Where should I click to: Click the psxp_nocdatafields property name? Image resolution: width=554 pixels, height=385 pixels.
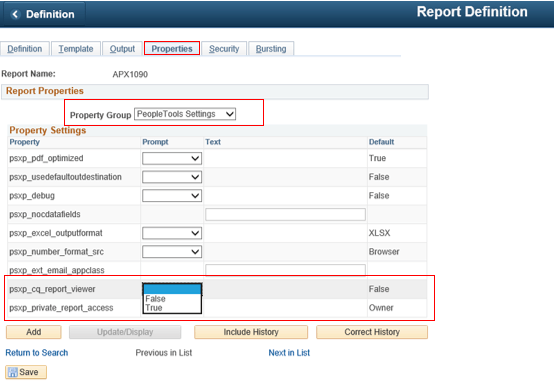(45, 214)
